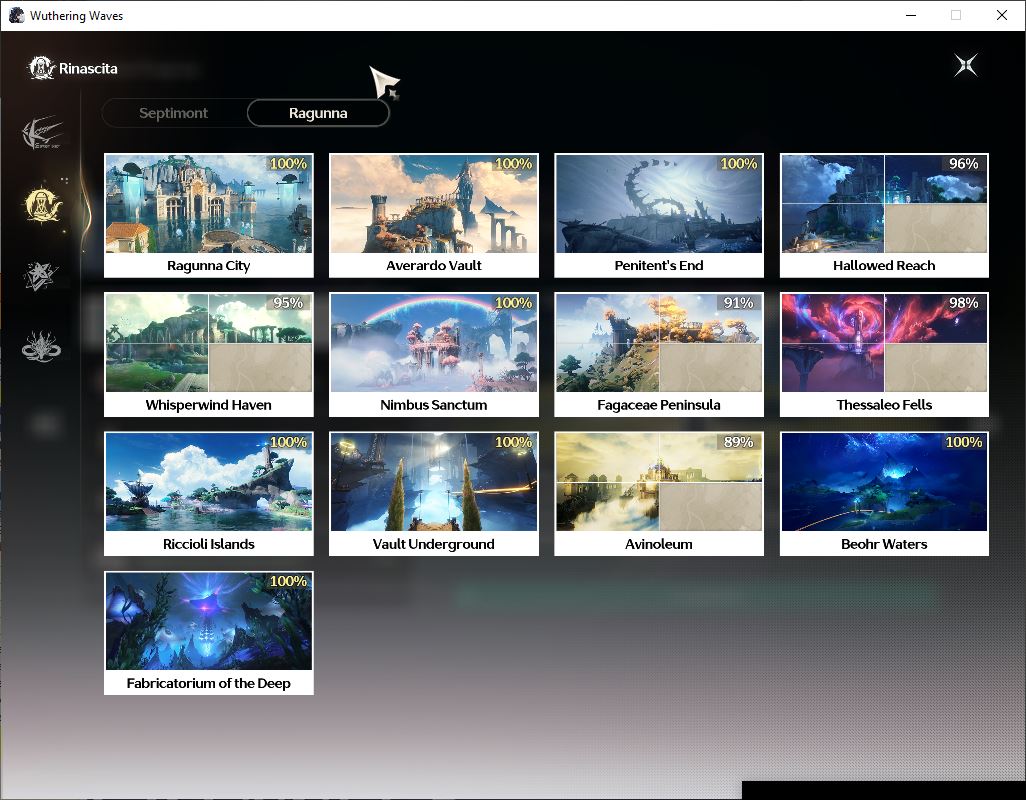1026x800 pixels.
Task: Click the 100% badge on Nimbus Sanctum
Action: (513, 303)
